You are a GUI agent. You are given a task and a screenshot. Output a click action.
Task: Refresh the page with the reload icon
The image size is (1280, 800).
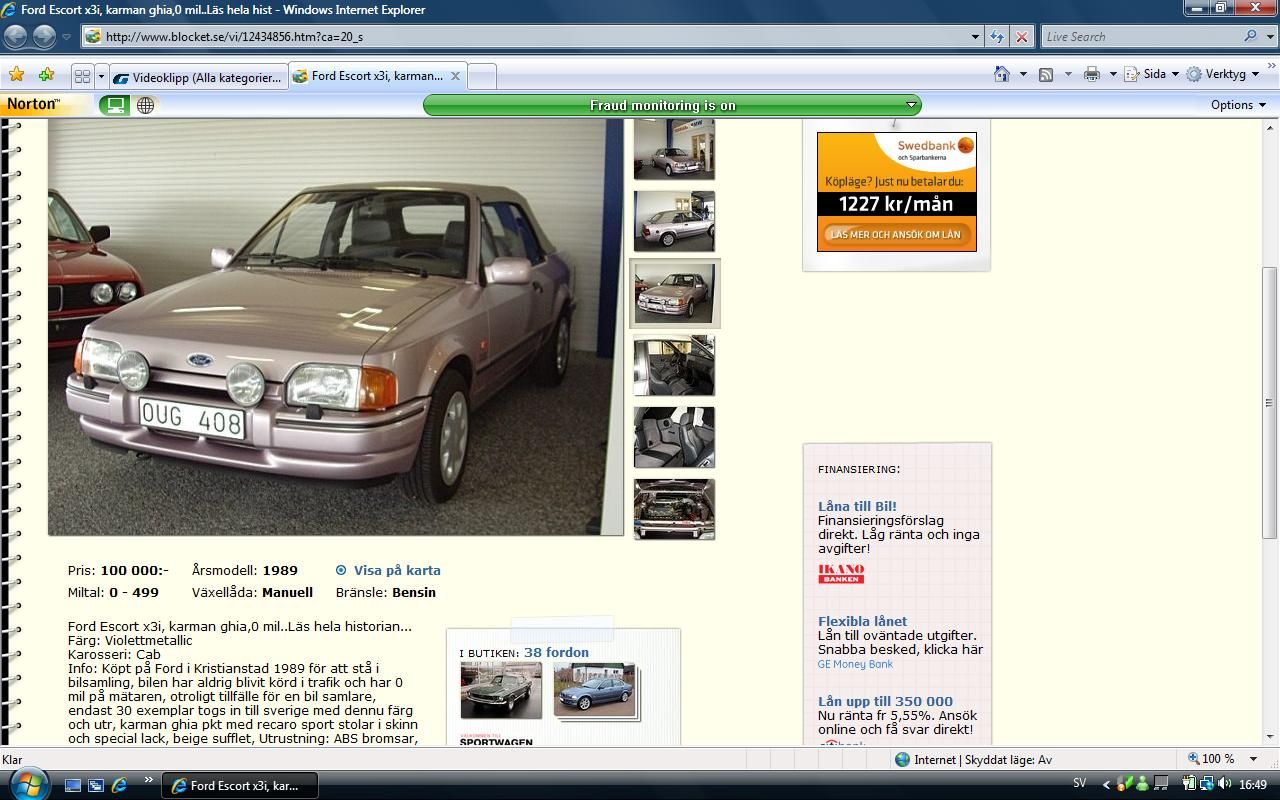coord(997,37)
